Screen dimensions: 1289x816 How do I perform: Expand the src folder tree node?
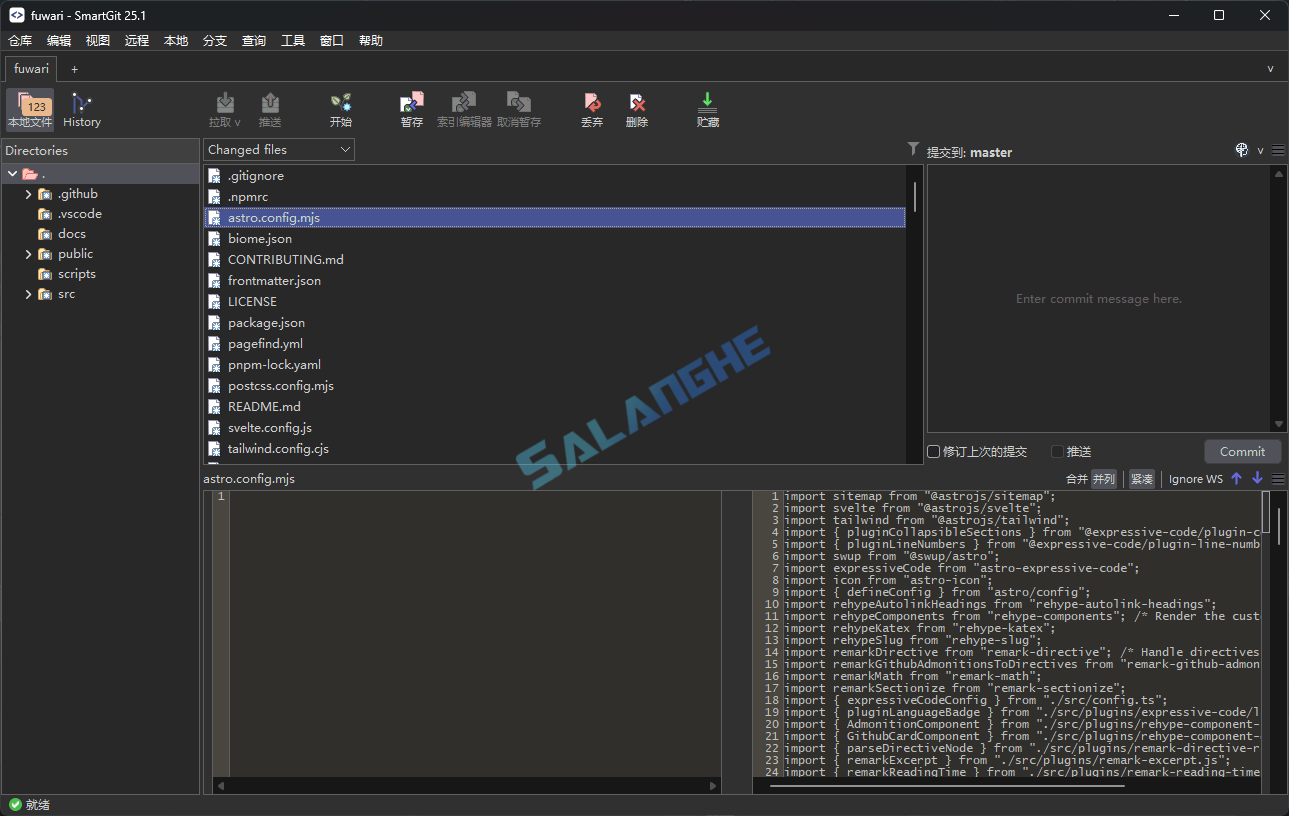click(29, 294)
